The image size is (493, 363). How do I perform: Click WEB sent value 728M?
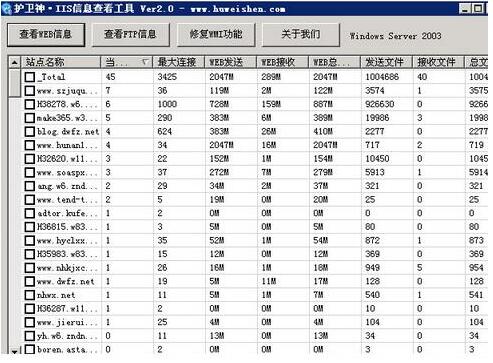coord(219,104)
